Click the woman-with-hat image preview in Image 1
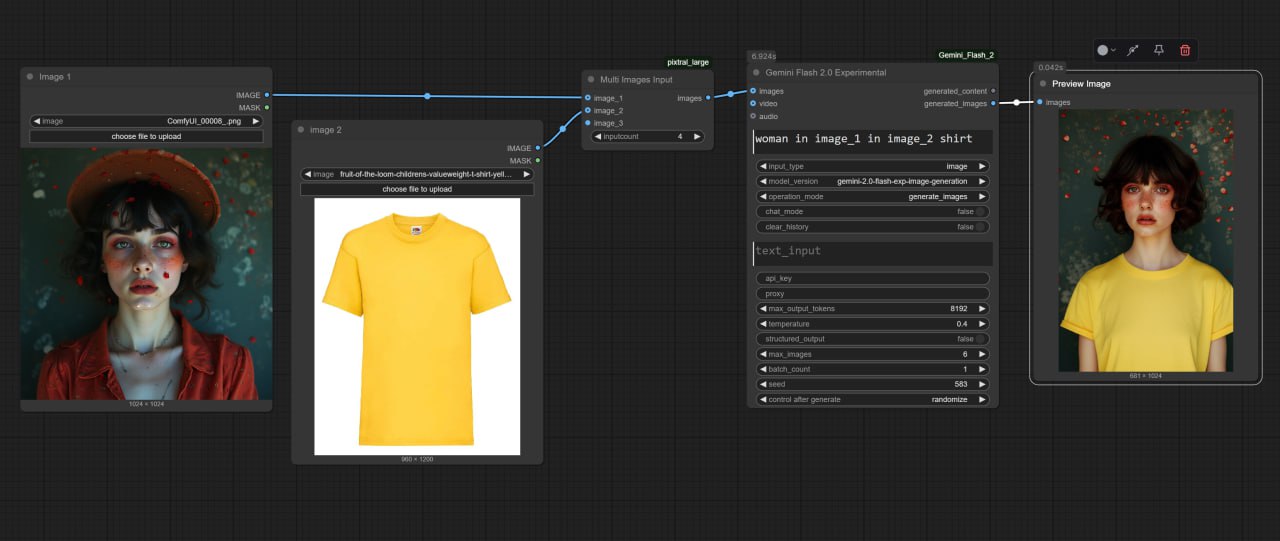 click(x=146, y=273)
